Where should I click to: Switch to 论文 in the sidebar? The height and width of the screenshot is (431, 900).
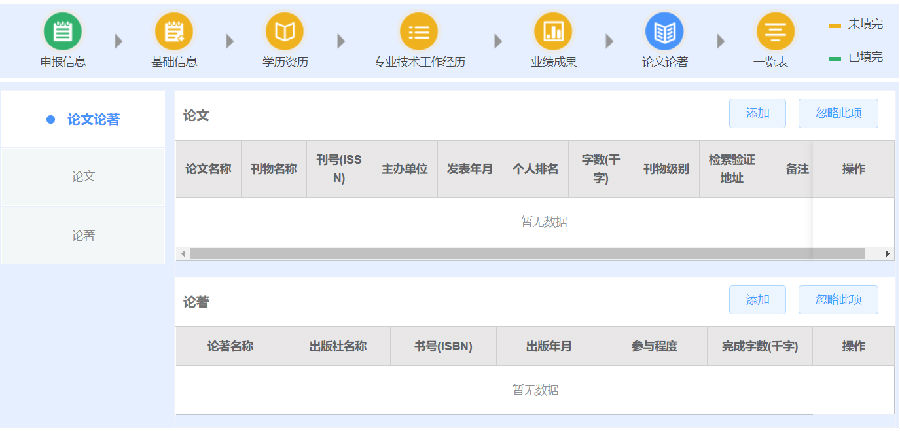point(83,177)
